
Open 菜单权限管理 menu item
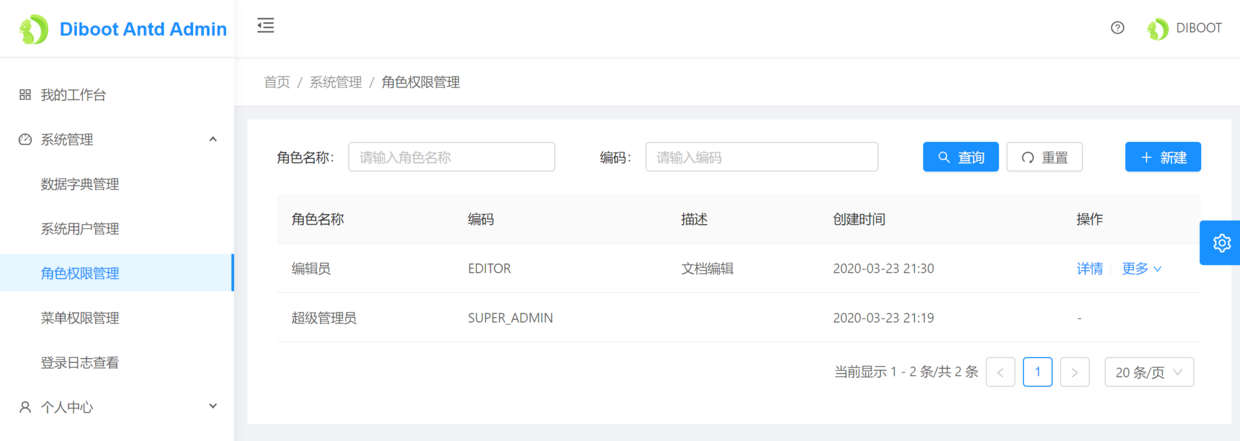tap(117, 318)
